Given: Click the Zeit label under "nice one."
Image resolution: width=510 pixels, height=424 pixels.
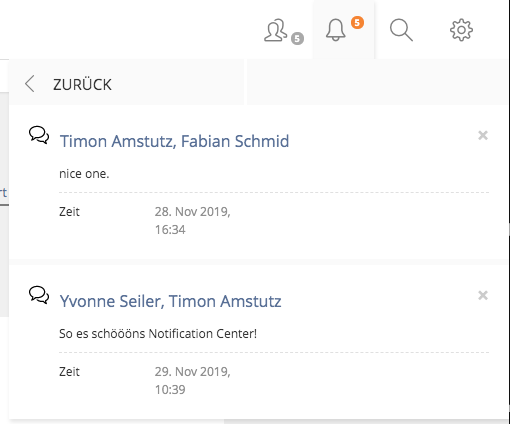Looking at the screenshot, I should (x=69, y=212).
